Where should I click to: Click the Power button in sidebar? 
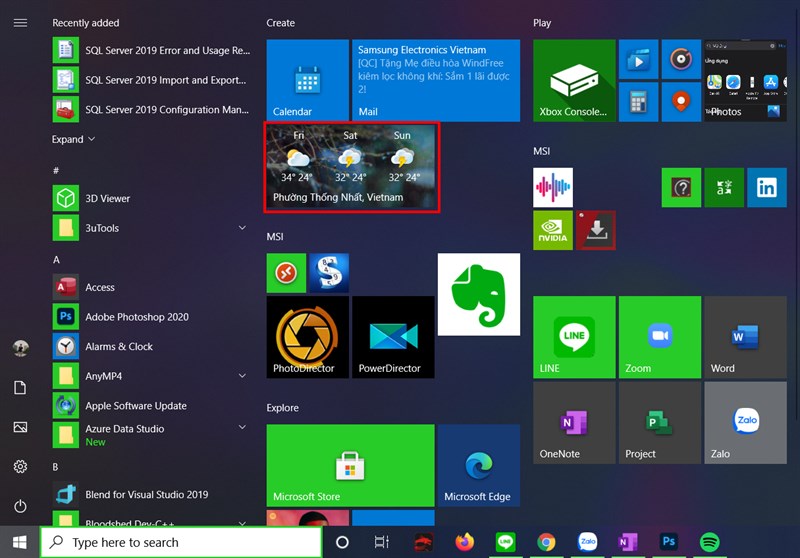click(x=20, y=507)
